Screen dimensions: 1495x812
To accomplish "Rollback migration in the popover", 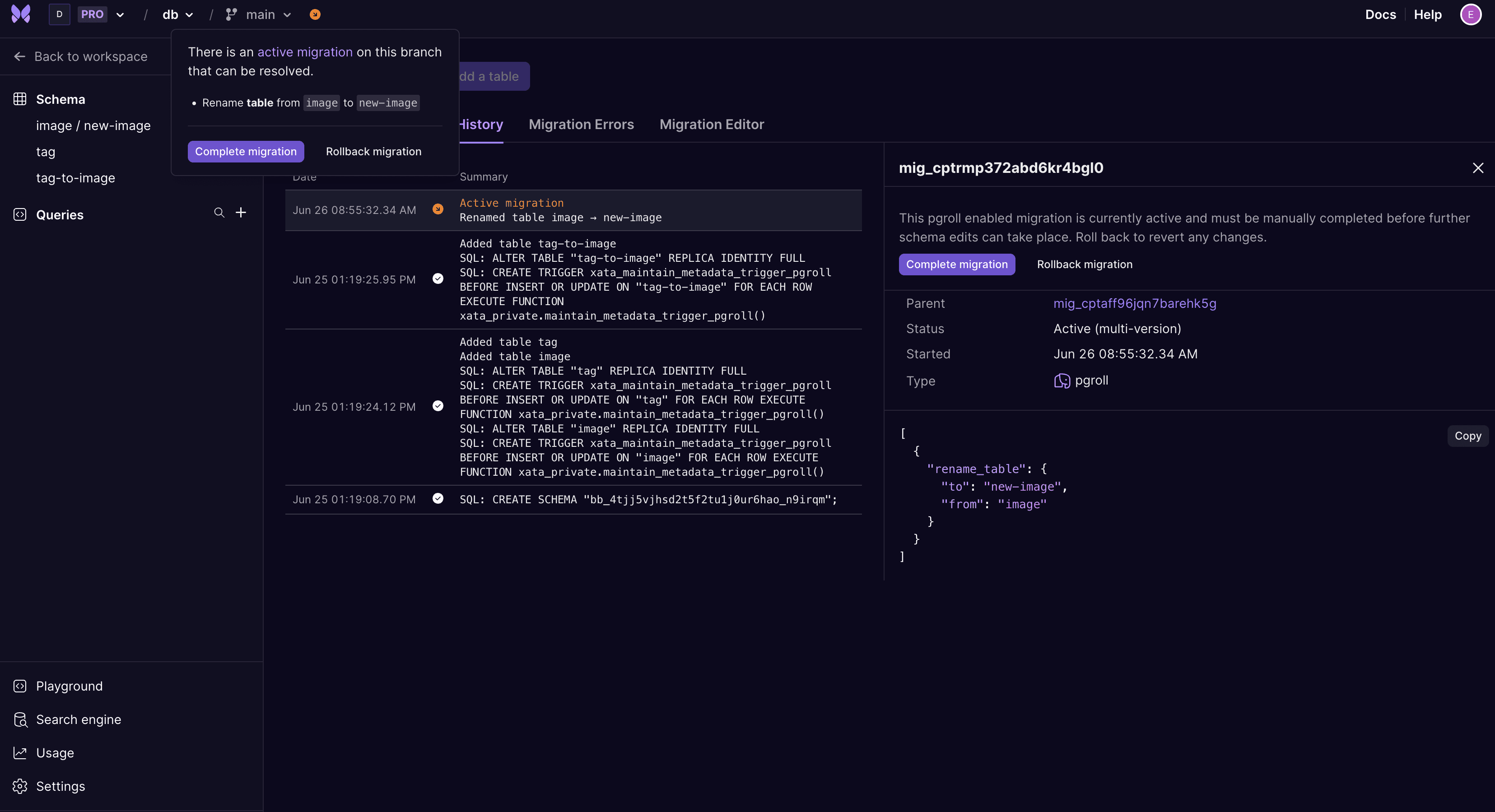I will pyautogui.click(x=374, y=151).
